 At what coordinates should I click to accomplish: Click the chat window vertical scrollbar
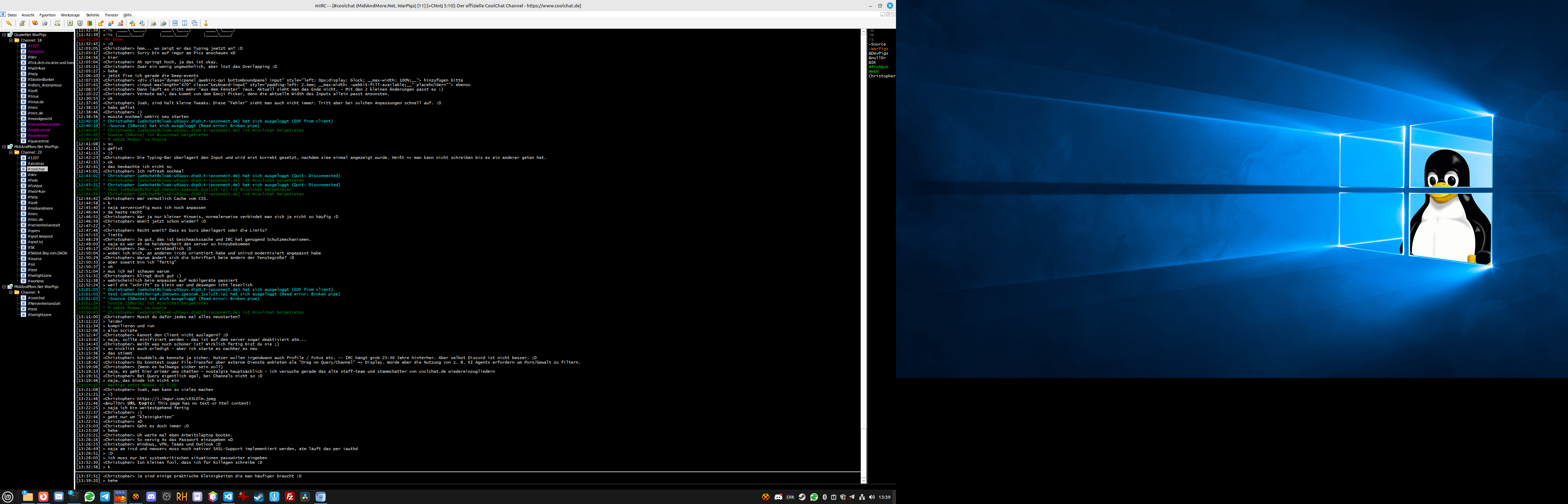(863, 244)
